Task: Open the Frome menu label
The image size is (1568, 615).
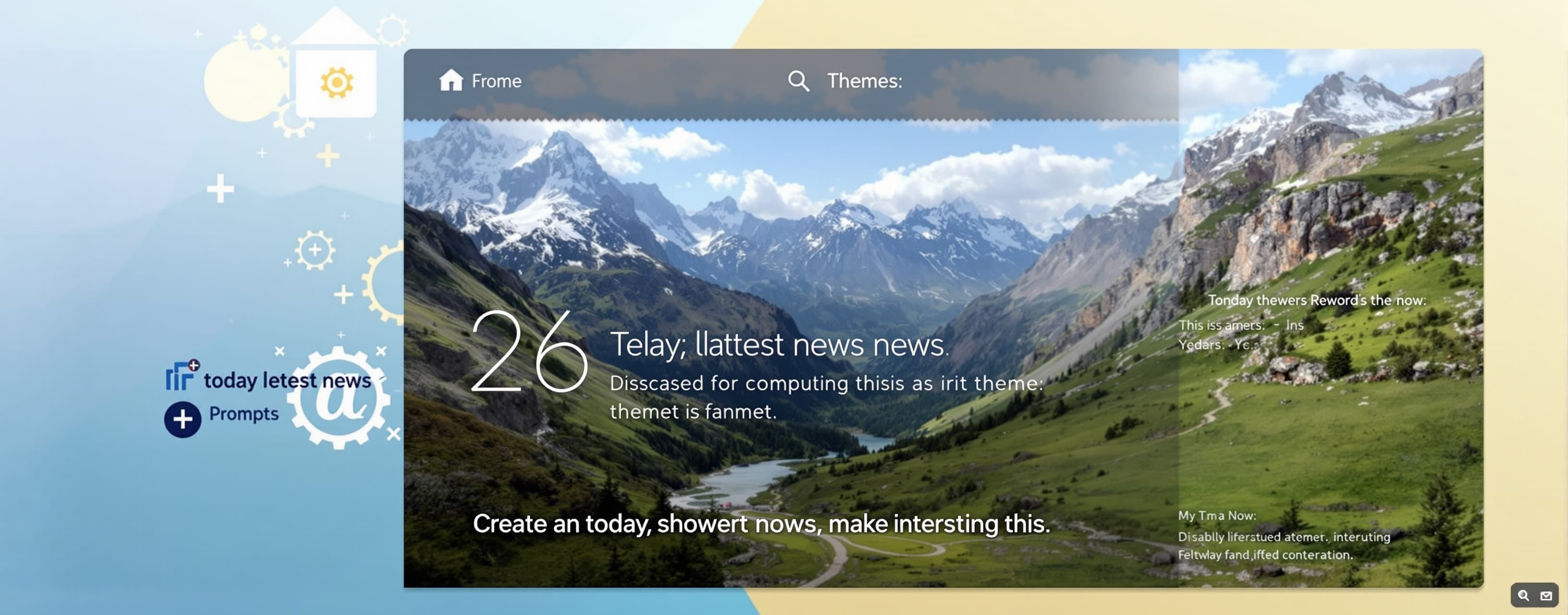Action: click(x=496, y=81)
